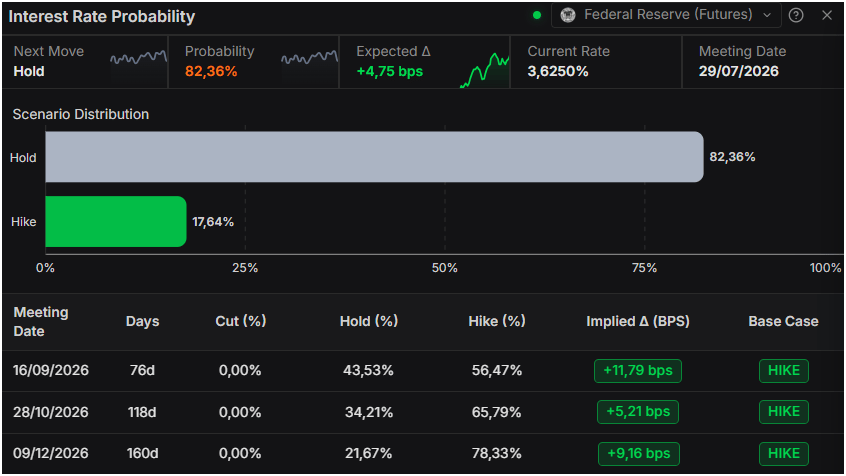
Task: Click the 43,53% hold value
Action: point(369,371)
